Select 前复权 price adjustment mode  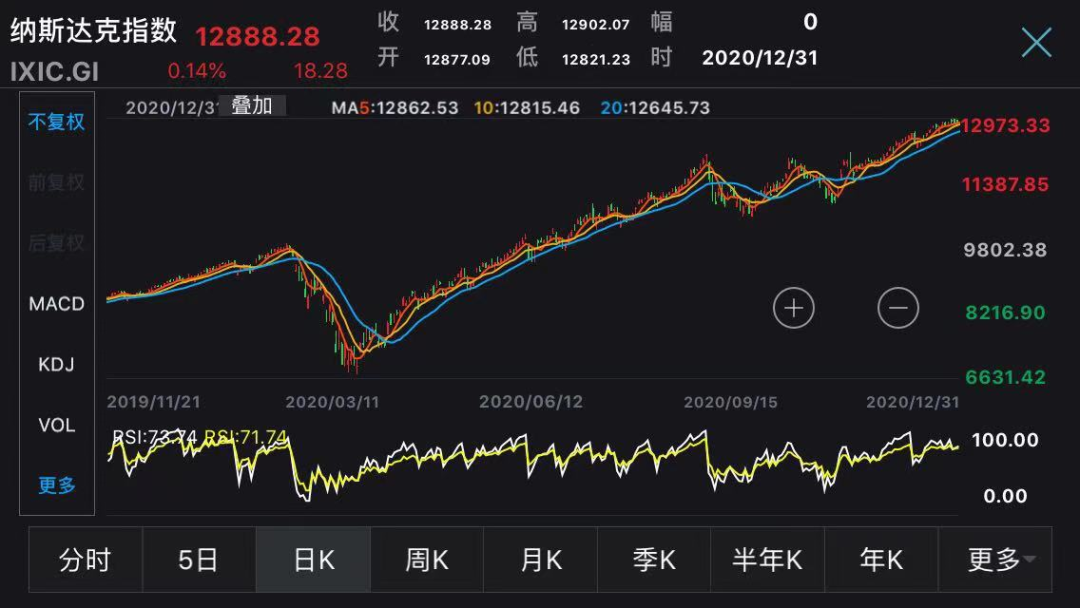coord(56,182)
